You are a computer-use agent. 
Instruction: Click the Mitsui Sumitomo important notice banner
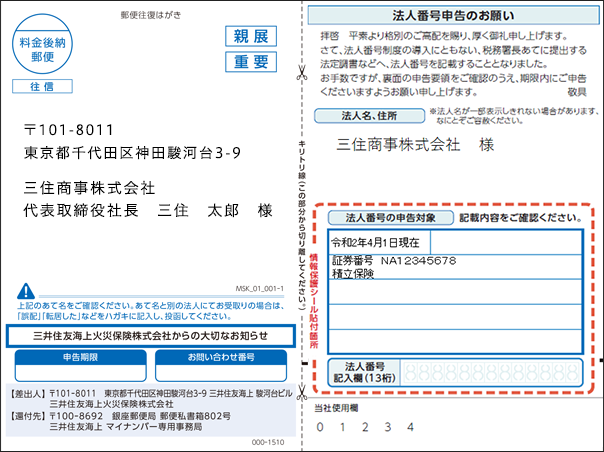click(x=150, y=335)
